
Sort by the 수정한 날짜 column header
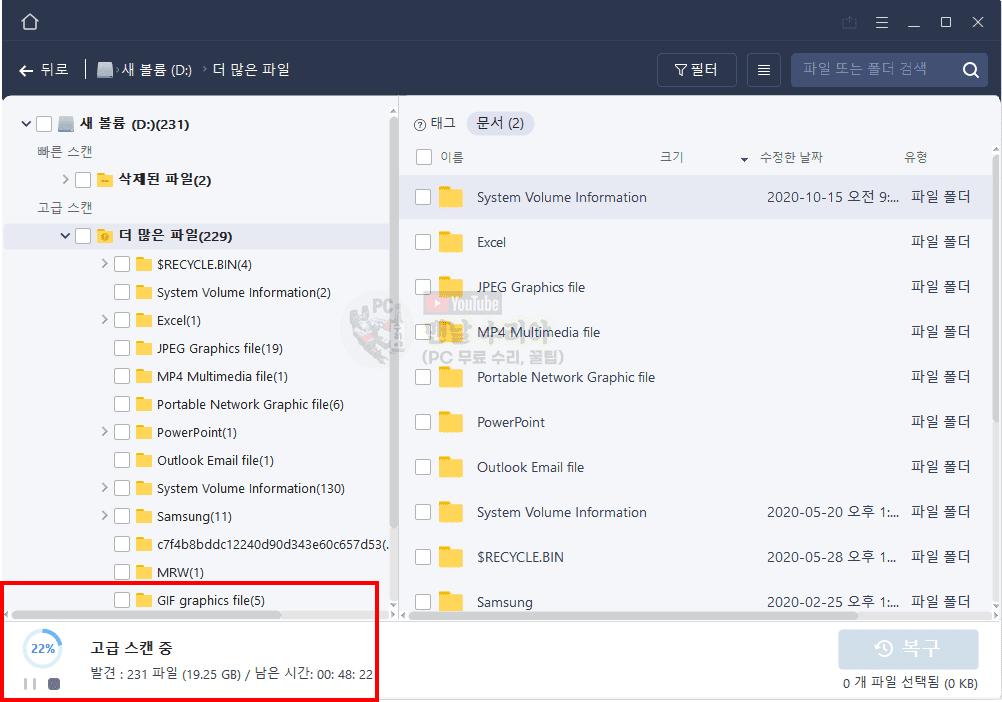[x=790, y=157]
